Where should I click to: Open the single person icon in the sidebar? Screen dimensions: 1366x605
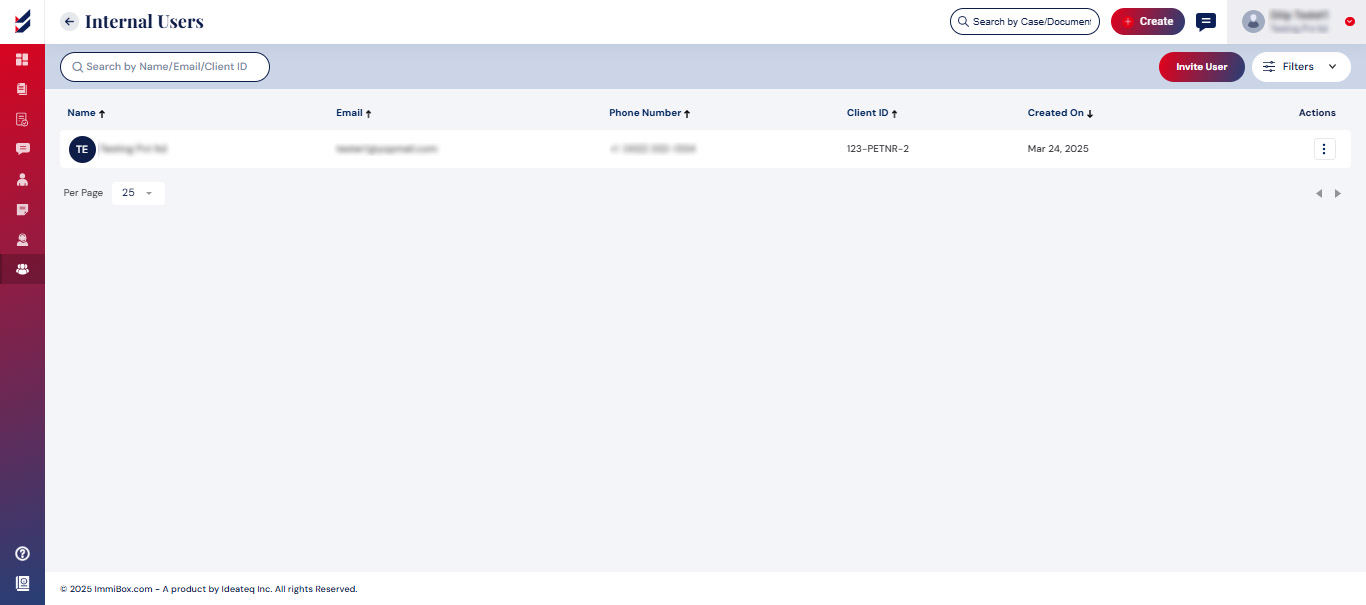click(22, 180)
